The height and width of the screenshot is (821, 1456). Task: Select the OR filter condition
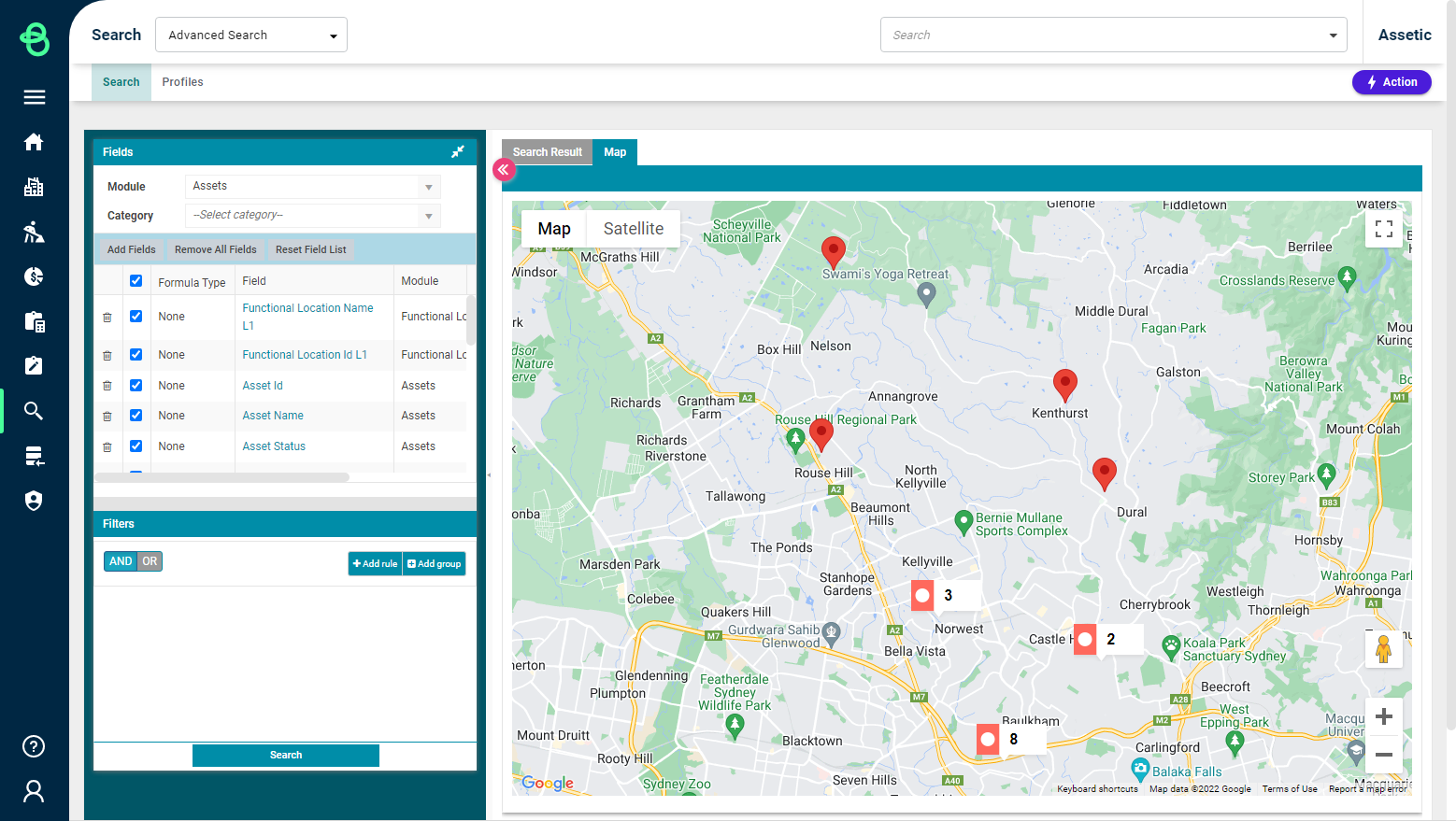(x=150, y=561)
